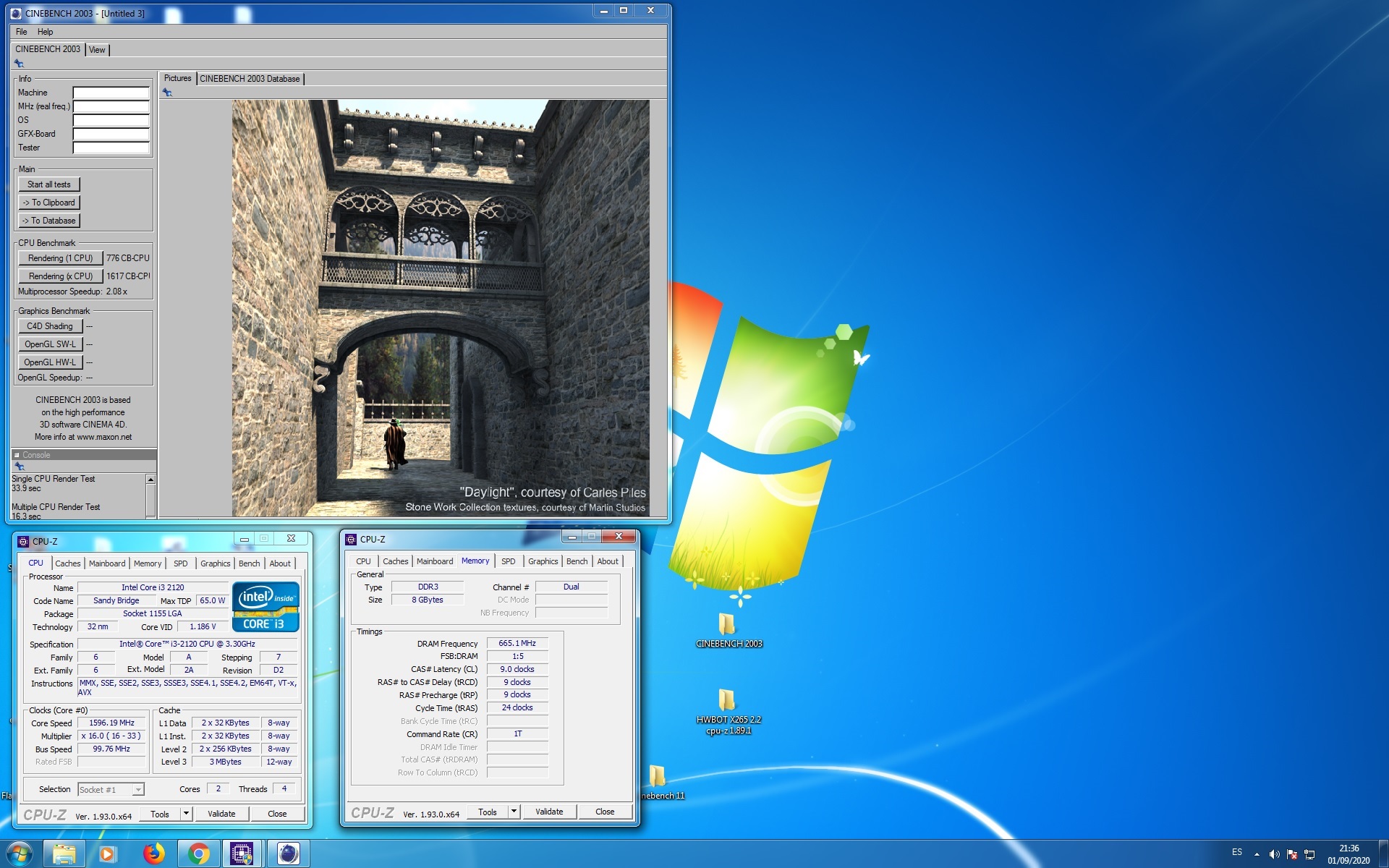Click To Clipboard button
Screen dimensions: 1389x868
pyautogui.click(x=49, y=203)
